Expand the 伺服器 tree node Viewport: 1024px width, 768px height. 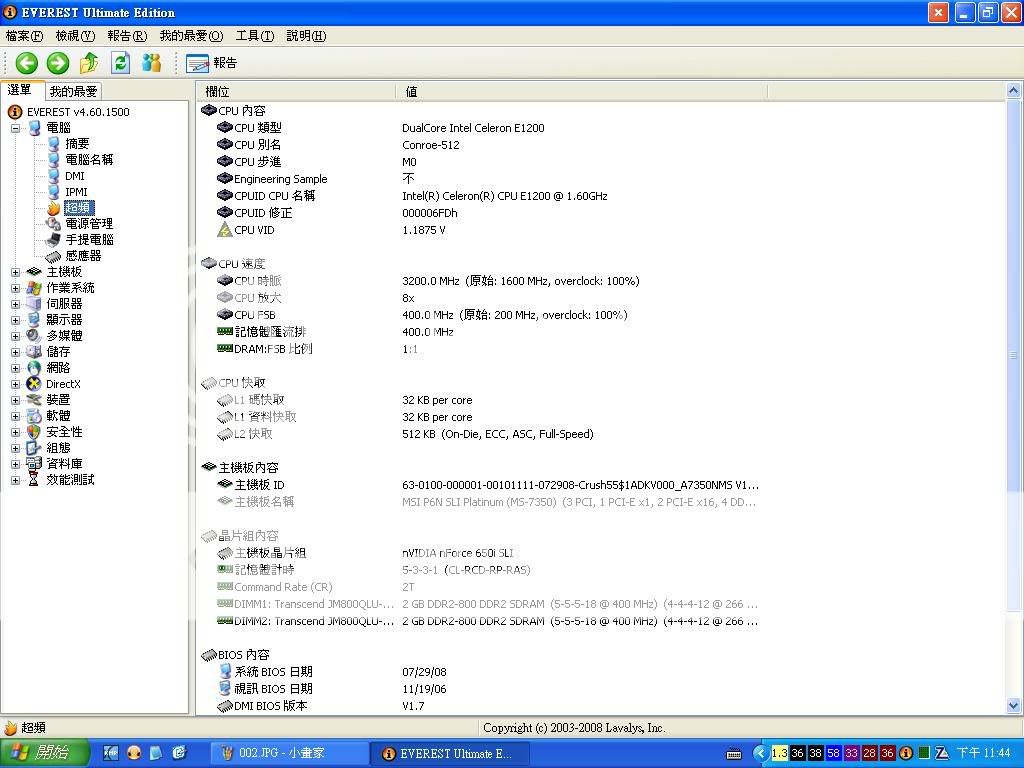click(x=16, y=304)
